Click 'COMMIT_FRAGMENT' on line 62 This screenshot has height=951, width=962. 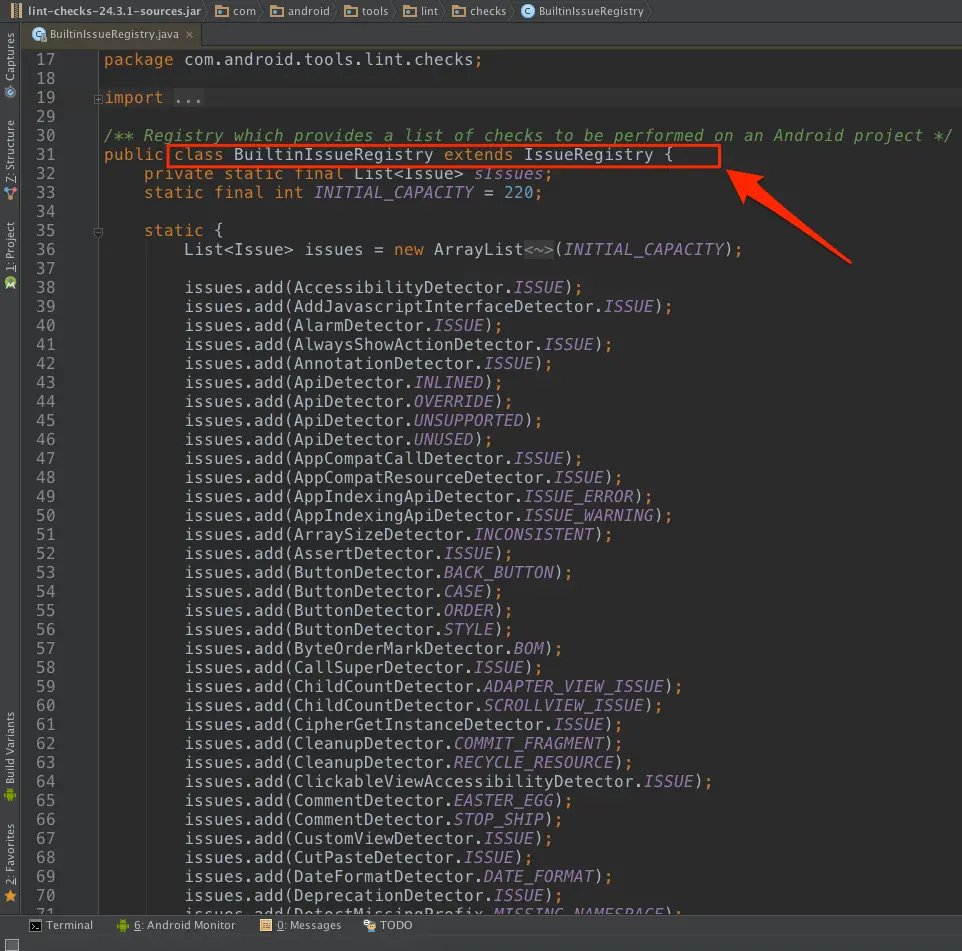(x=528, y=744)
